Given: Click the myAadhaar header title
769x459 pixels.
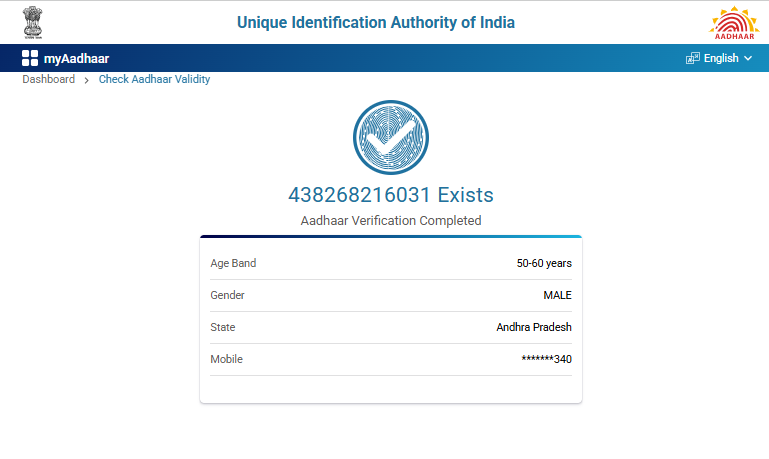Looking at the screenshot, I should 76,58.
